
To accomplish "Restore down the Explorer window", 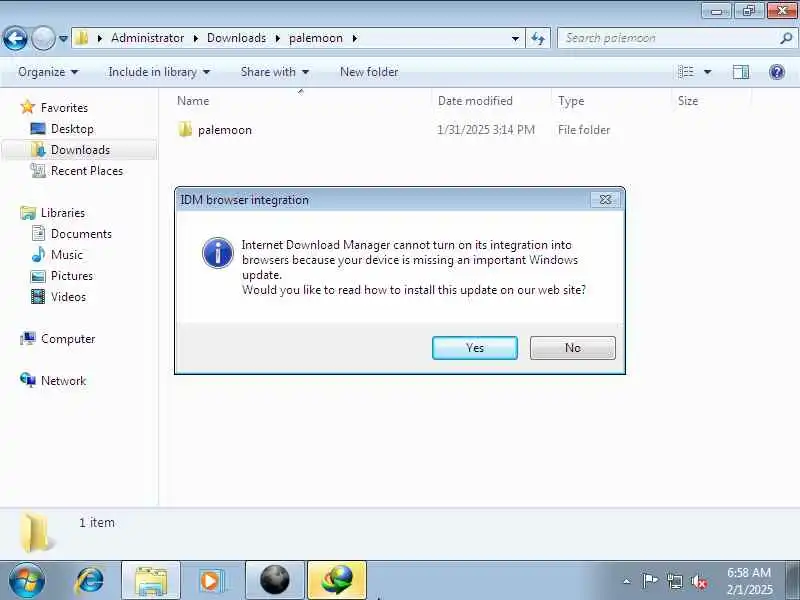I will [x=748, y=10].
